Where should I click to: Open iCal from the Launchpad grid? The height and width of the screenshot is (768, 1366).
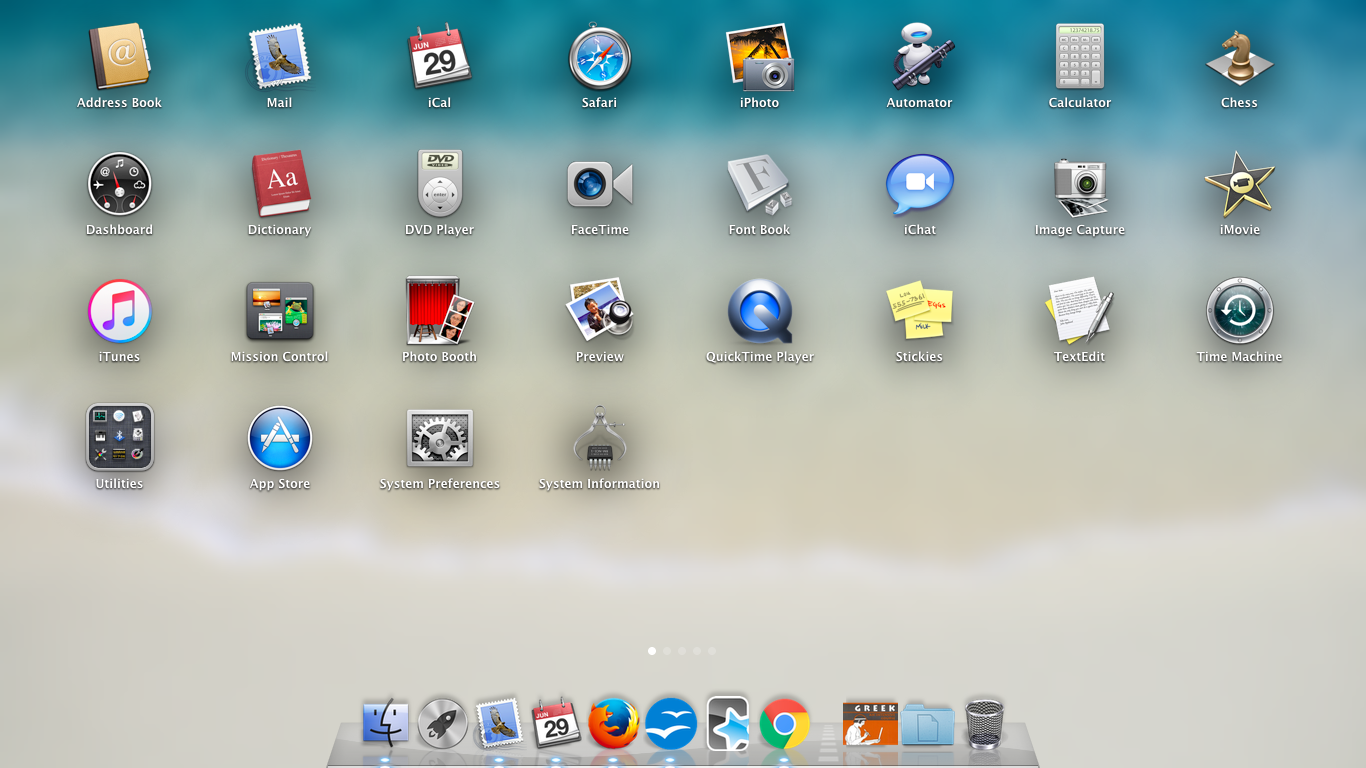(x=439, y=57)
